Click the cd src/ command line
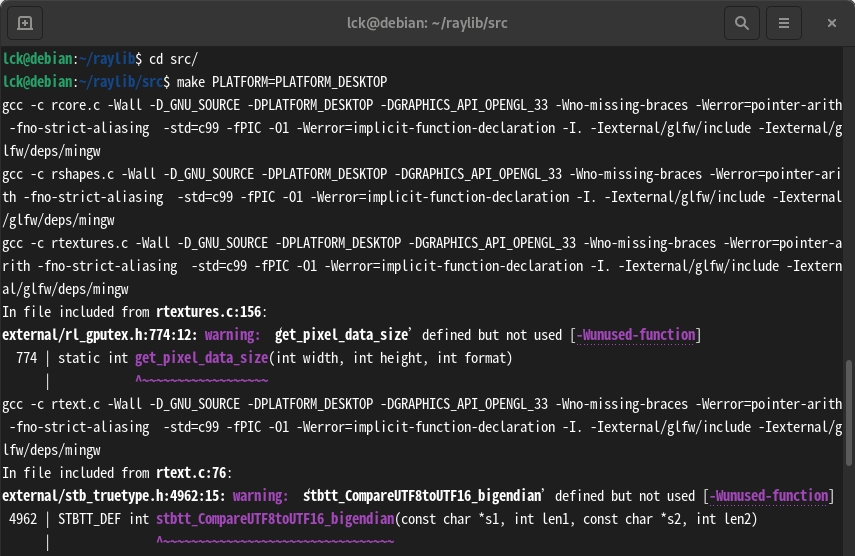The image size is (855, 556). 173,59
